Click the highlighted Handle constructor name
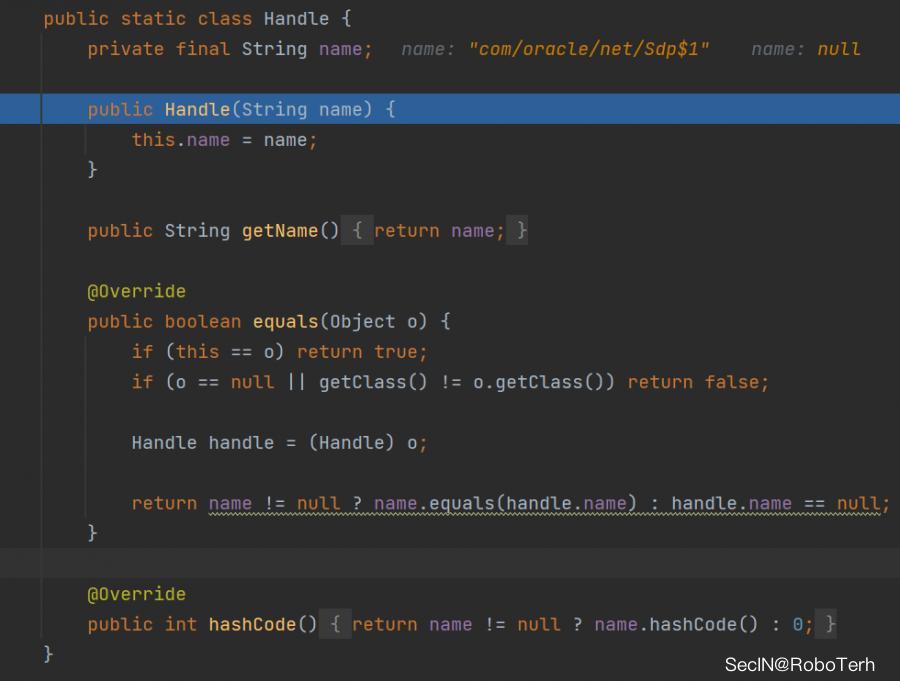 pos(197,110)
